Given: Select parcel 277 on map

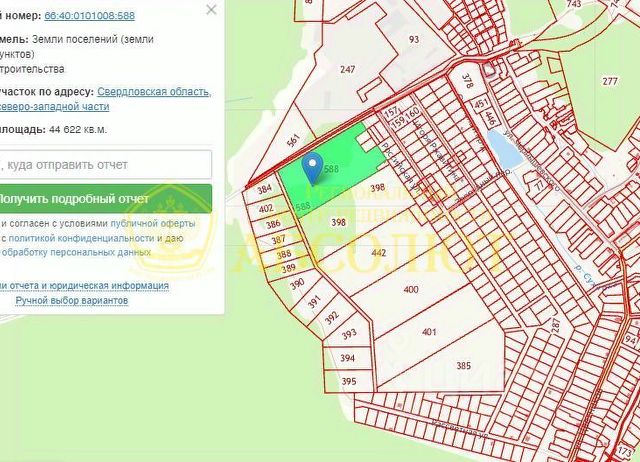Looking at the screenshot, I should (610, 81).
